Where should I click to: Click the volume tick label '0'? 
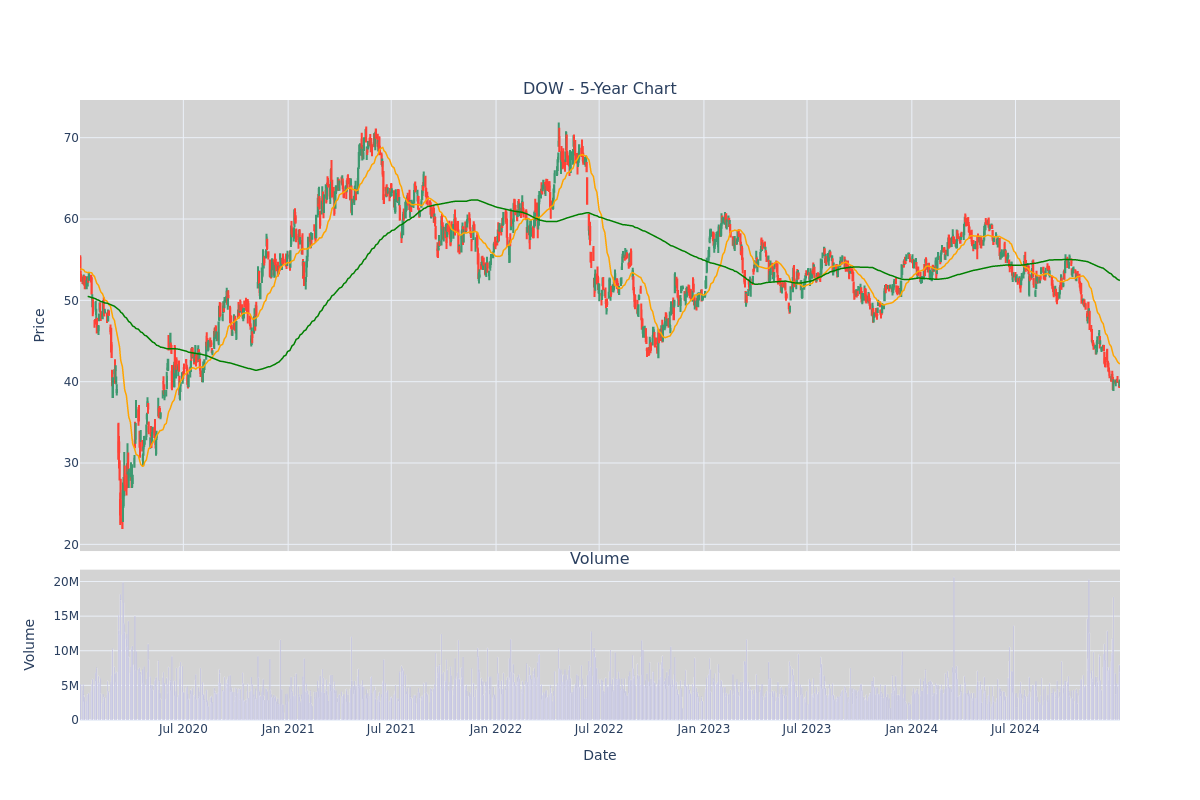[75, 720]
